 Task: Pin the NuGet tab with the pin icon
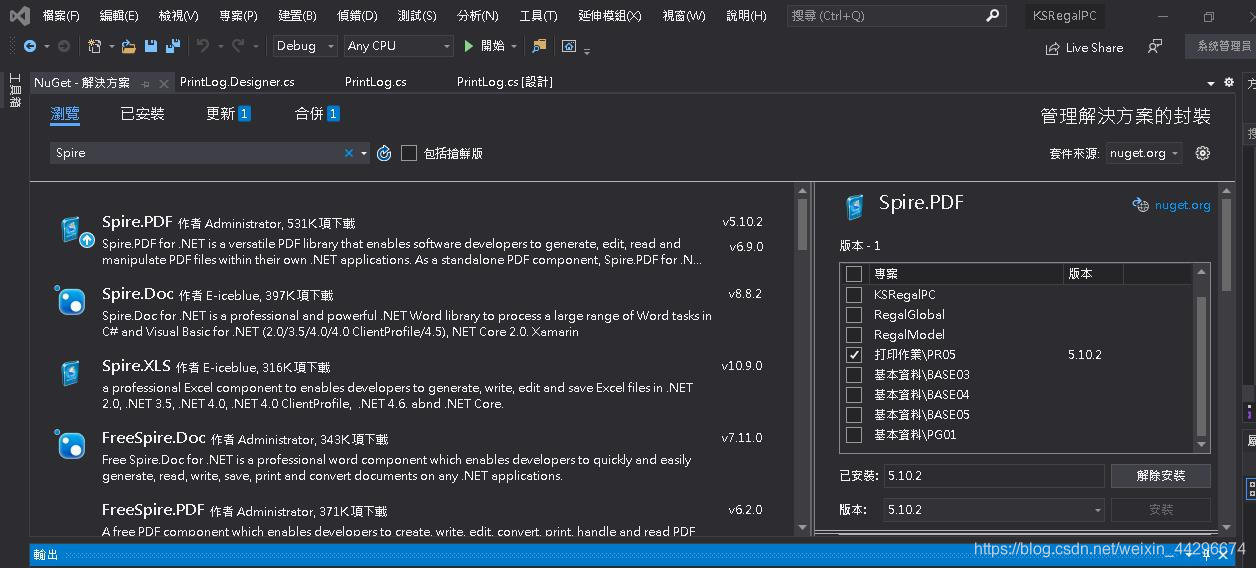coord(146,83)
